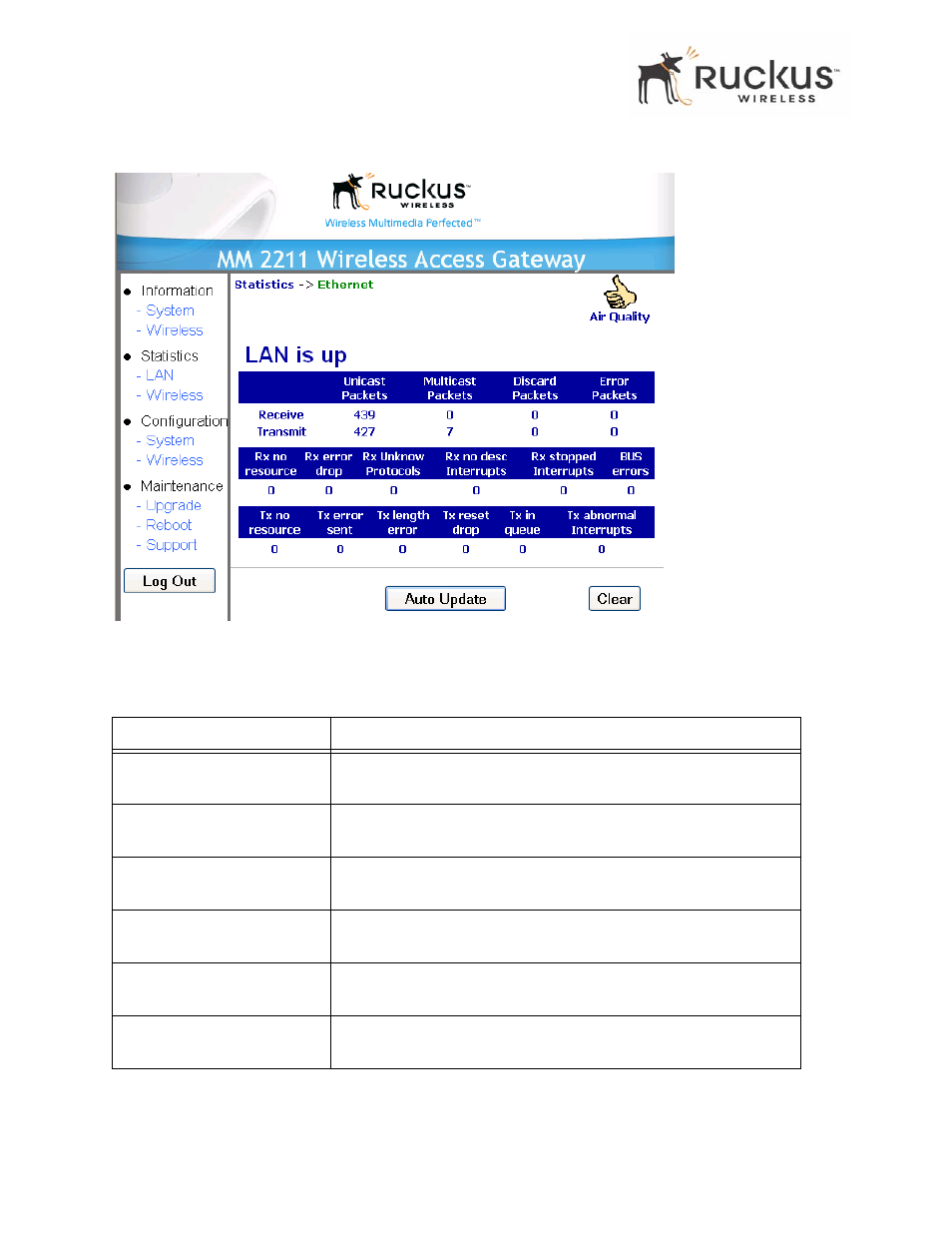Click the Tx error sent header
Screen dimensions: 952x1233
point(340,523)
